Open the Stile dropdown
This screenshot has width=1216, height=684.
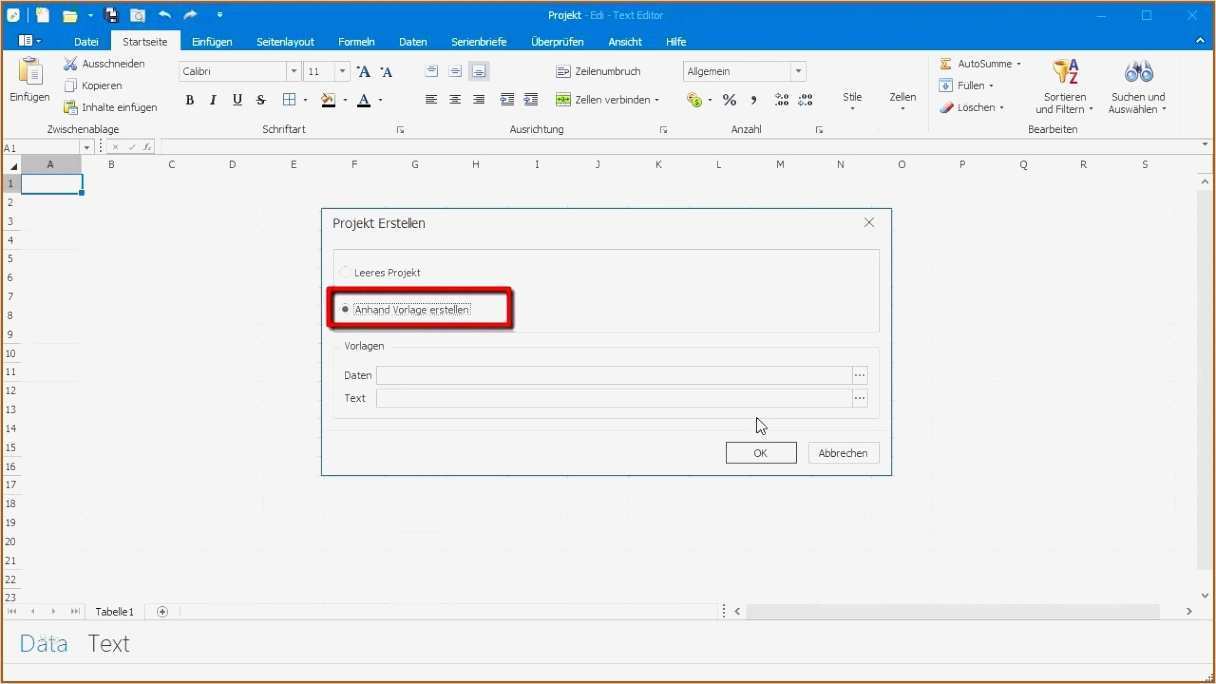[x=852, y=100]
